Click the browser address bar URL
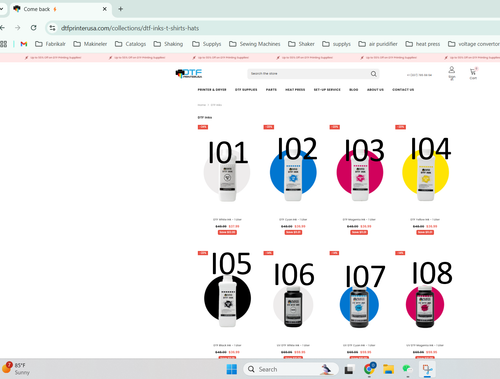This screenshot has width=500, height=379. pyautogui.click(x=130, y=28)
